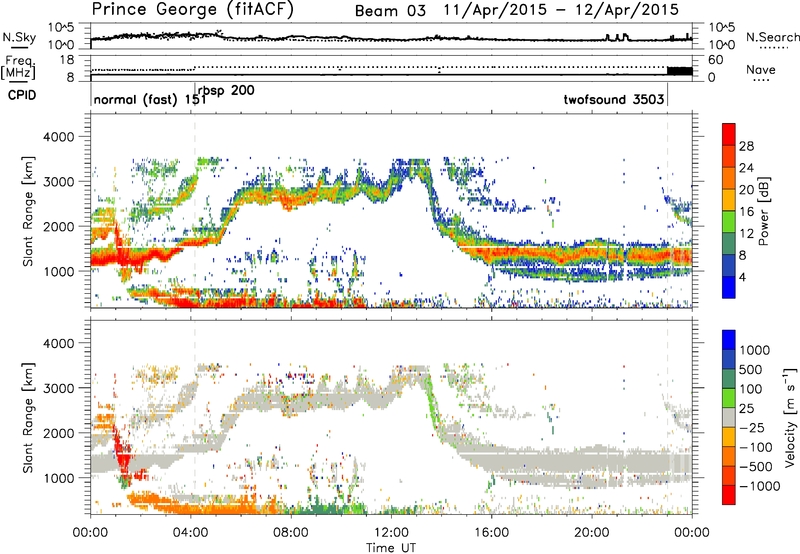The height and width of the screenshot is (554, 800).
Task: Click the red bottom segment of the Velocity colorbar
Action: pos(729,495)
